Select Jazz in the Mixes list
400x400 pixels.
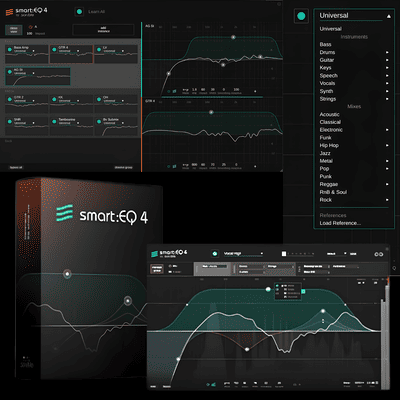325,153
